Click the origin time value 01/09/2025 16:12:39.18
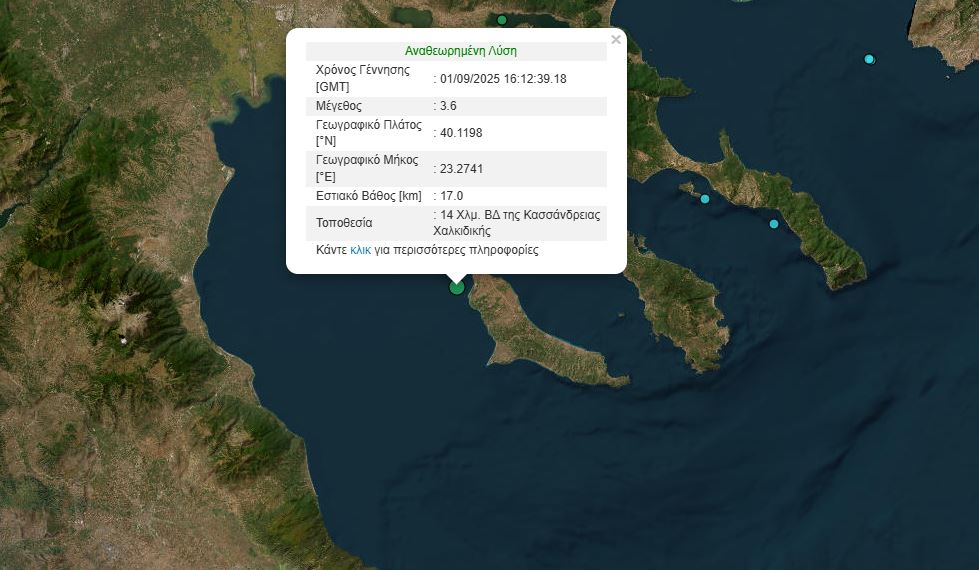The width and height of the screenshot is (979, 570). [503, 78]
